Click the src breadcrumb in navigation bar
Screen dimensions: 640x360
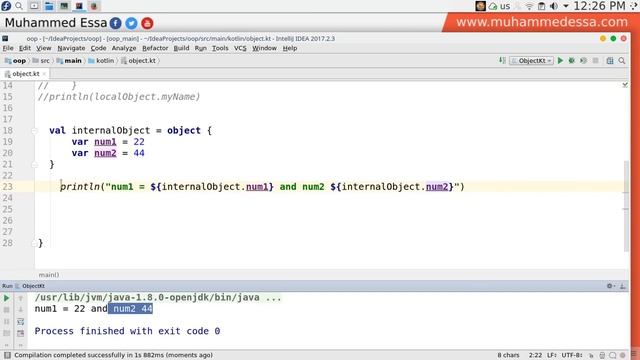coord(41,60)
